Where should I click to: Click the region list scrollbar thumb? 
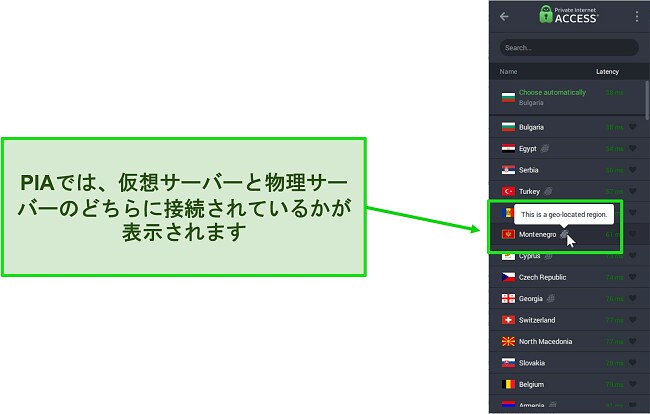pyautogui.click(x=647, y=99)
